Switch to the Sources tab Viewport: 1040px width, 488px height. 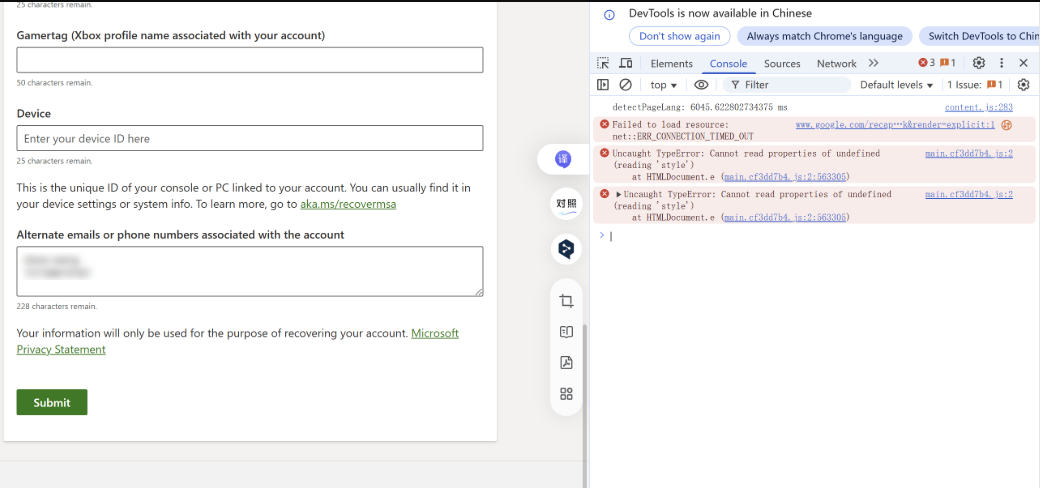click(782, 64)
